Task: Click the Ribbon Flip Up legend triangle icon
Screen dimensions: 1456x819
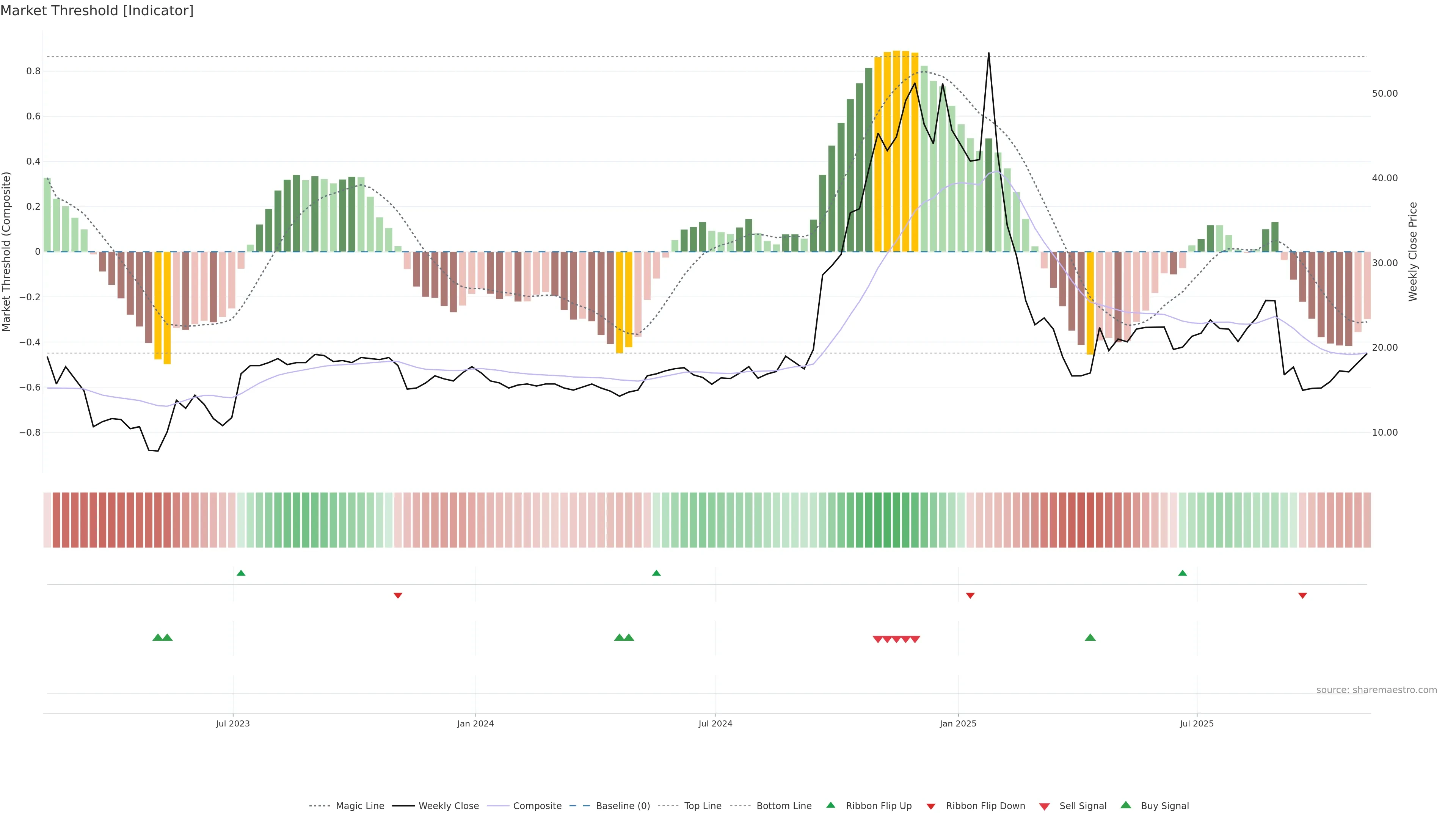Action: 830,805
